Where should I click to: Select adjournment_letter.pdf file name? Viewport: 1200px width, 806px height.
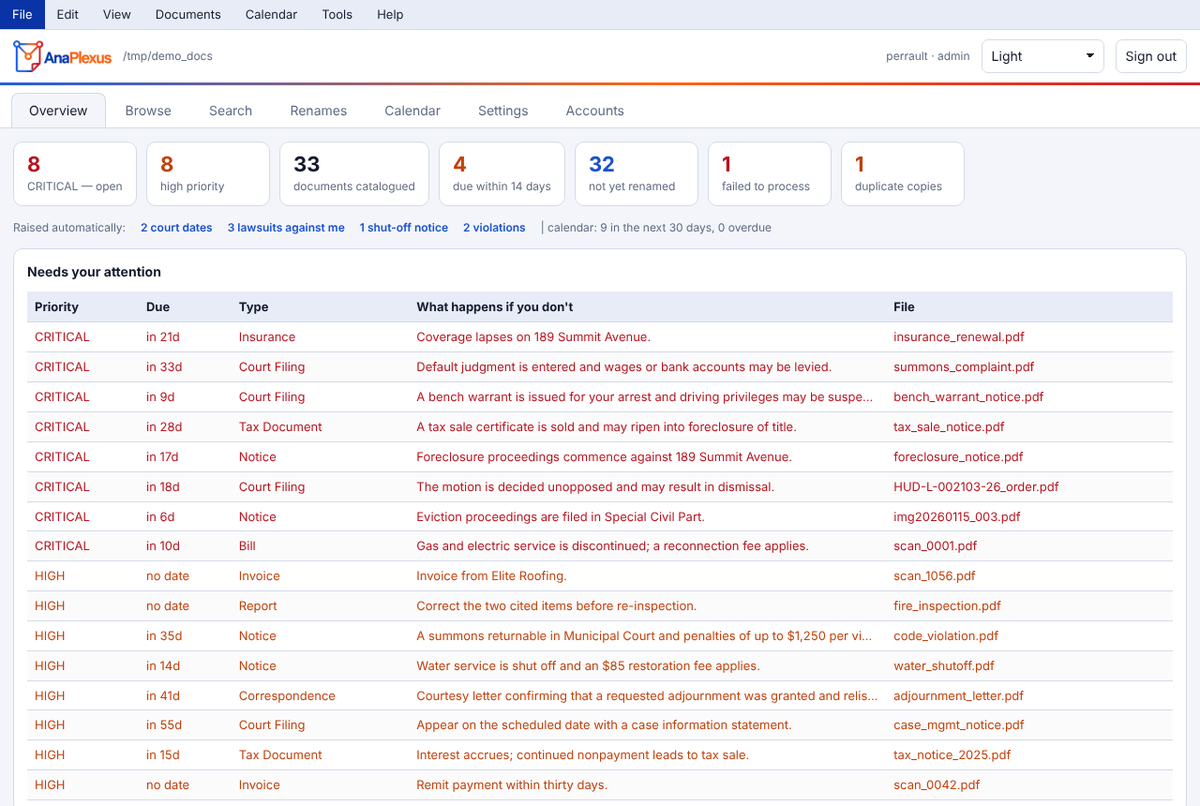959,696
